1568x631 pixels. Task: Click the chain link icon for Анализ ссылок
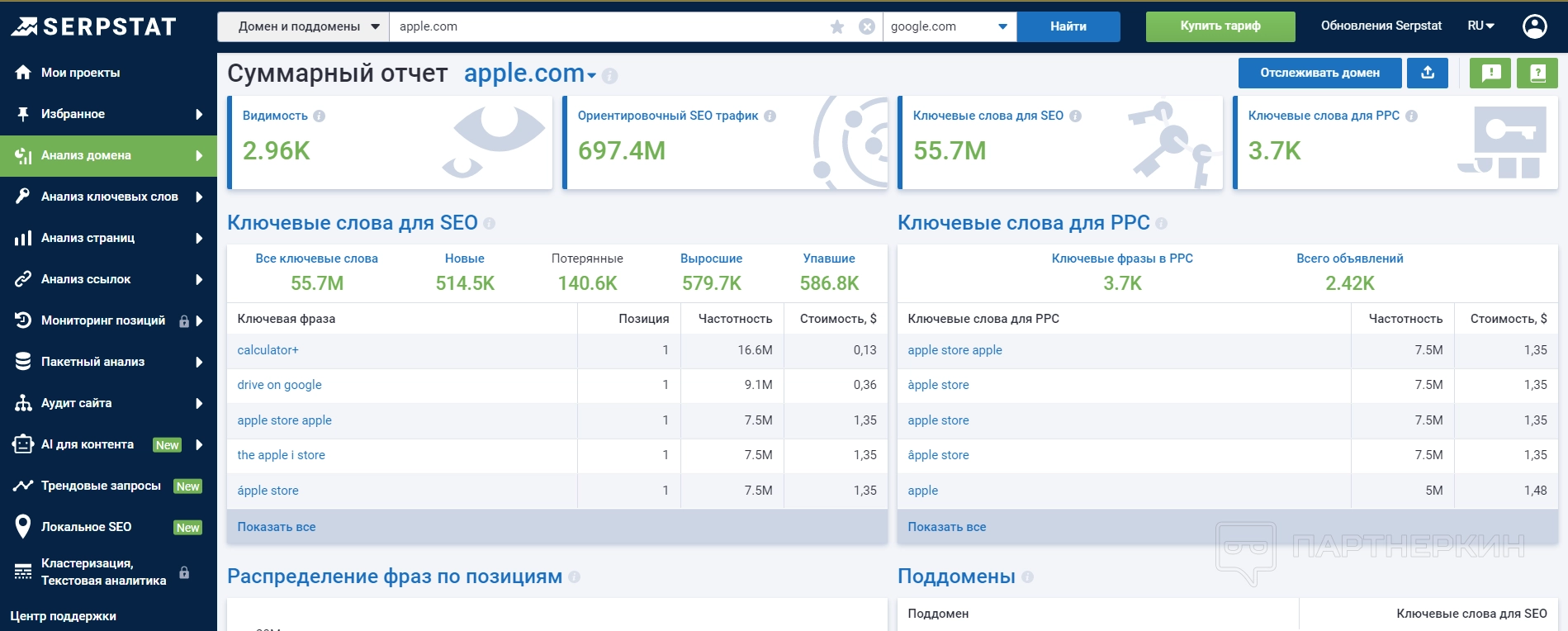tap(23, 279)
